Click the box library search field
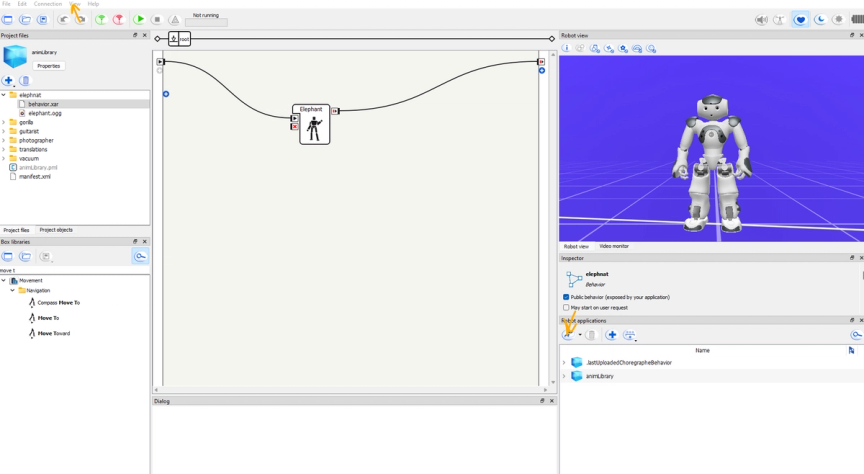 pyautogui.click(x=74, y=271)
